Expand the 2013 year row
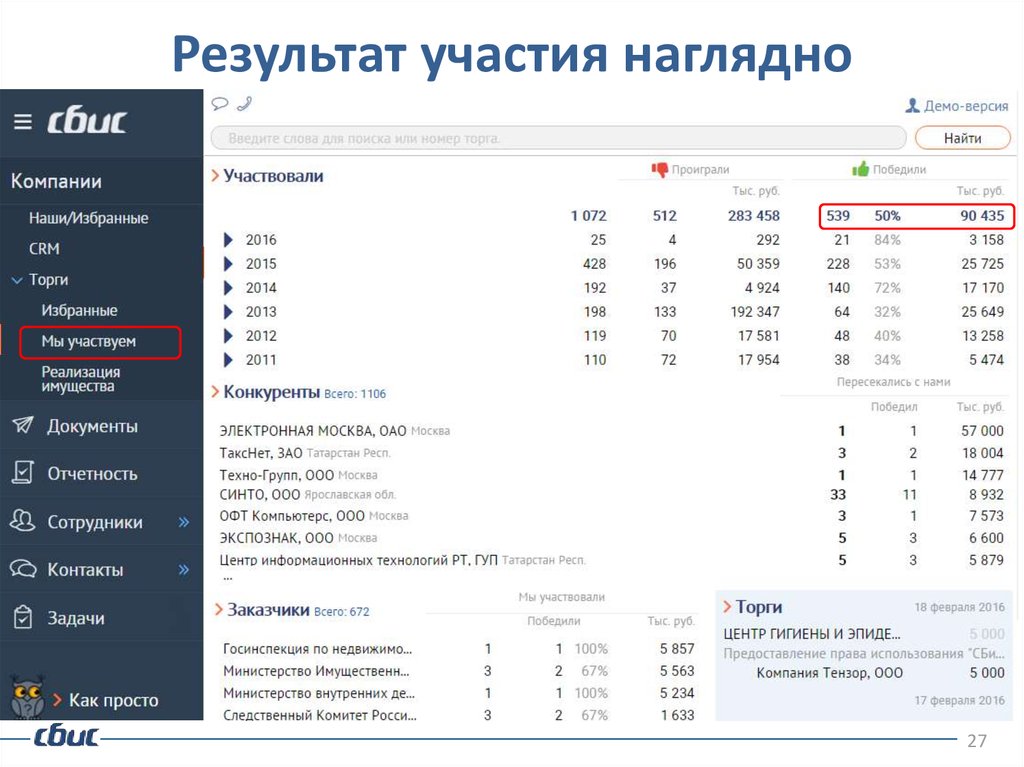The height and width of the screenshot is (767, 1024). click(x=228, y=312)
